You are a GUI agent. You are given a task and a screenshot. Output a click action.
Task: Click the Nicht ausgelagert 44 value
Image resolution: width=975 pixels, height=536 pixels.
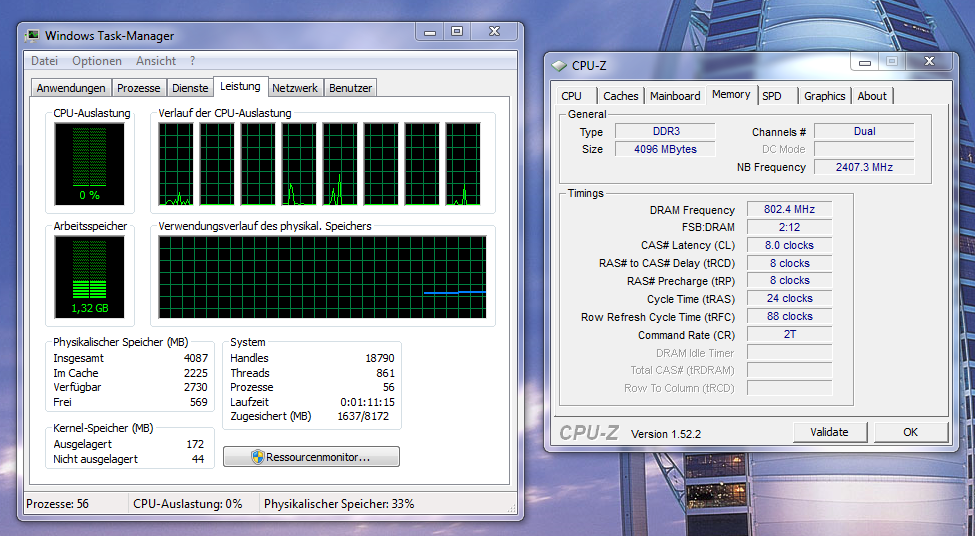coord(198,460)
